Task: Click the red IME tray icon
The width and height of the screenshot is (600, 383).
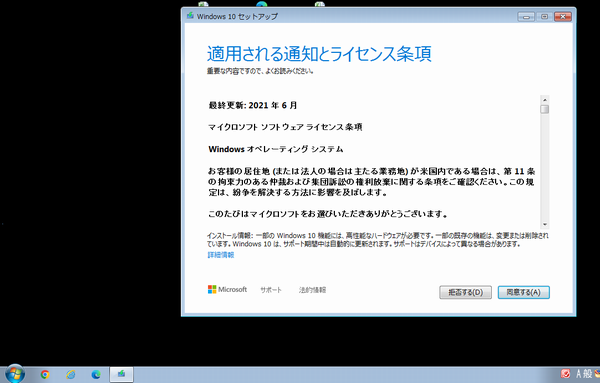Action: (x=565, y=373)
